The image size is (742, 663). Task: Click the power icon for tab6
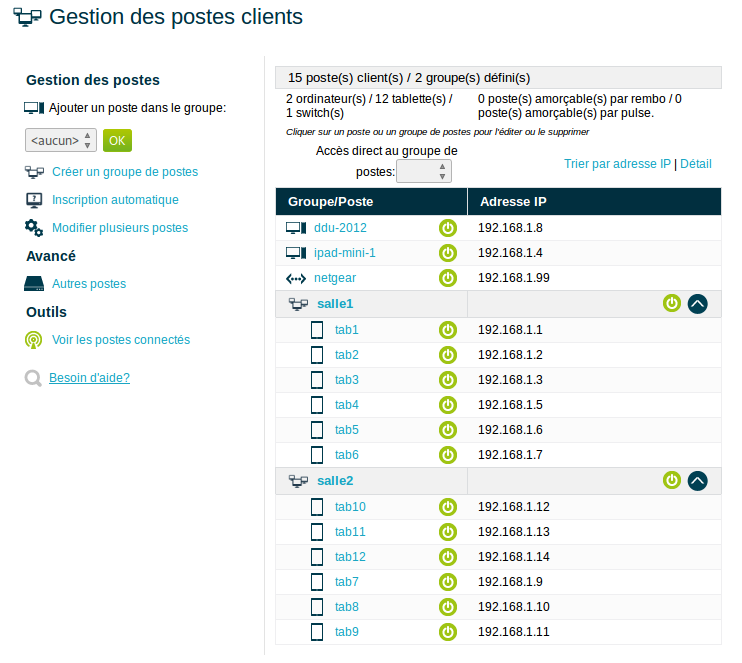click(x=448, y=455)
